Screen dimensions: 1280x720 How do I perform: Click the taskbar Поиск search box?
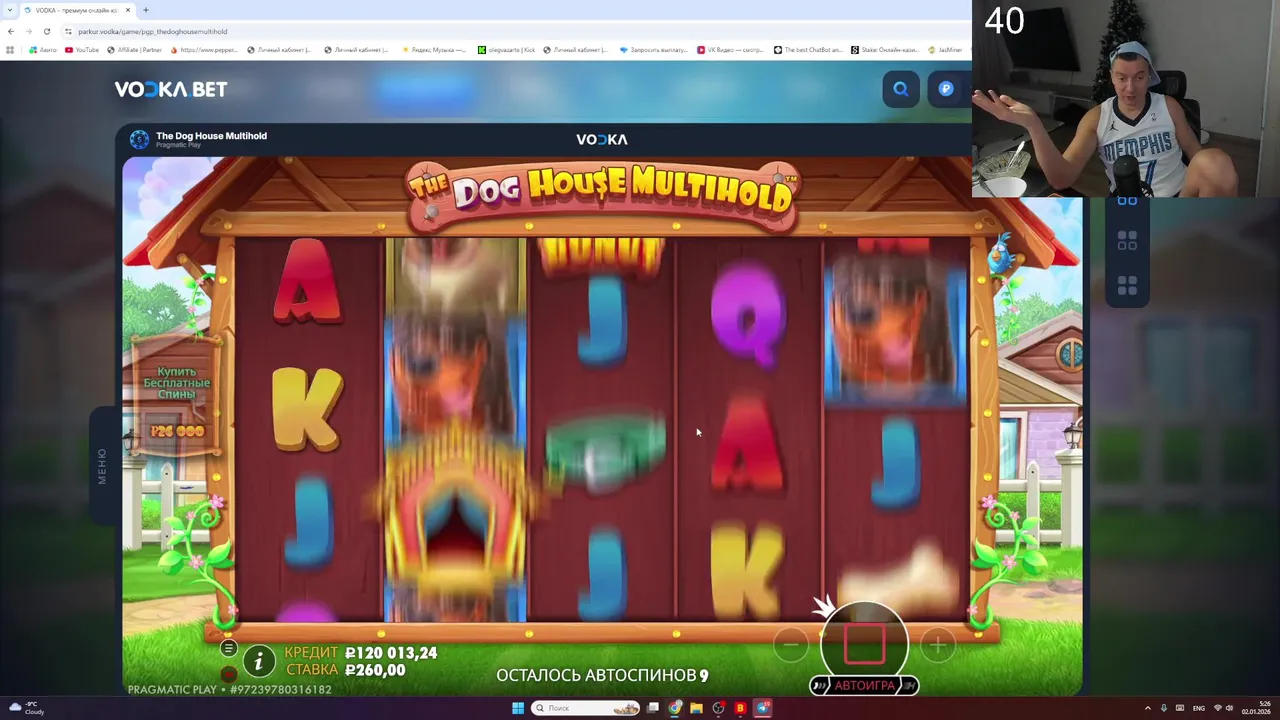coord(586,708)
